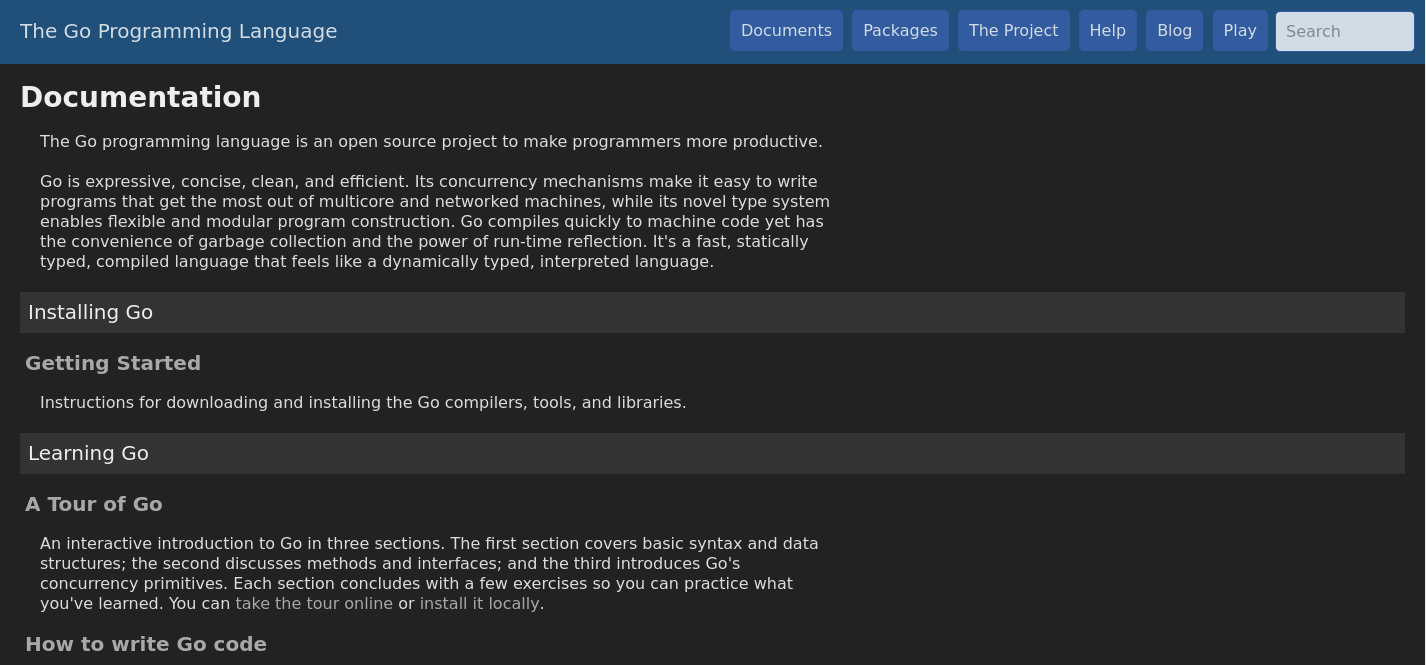The width and height of the screenshot is (1426, 665).
Task: Expand the Installing Go section
Action: (90, 312)
